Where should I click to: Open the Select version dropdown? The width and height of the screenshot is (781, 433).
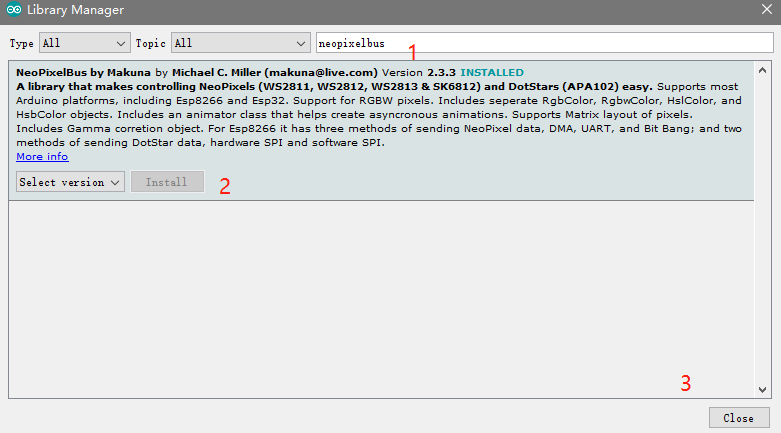[x=70, y=182]
